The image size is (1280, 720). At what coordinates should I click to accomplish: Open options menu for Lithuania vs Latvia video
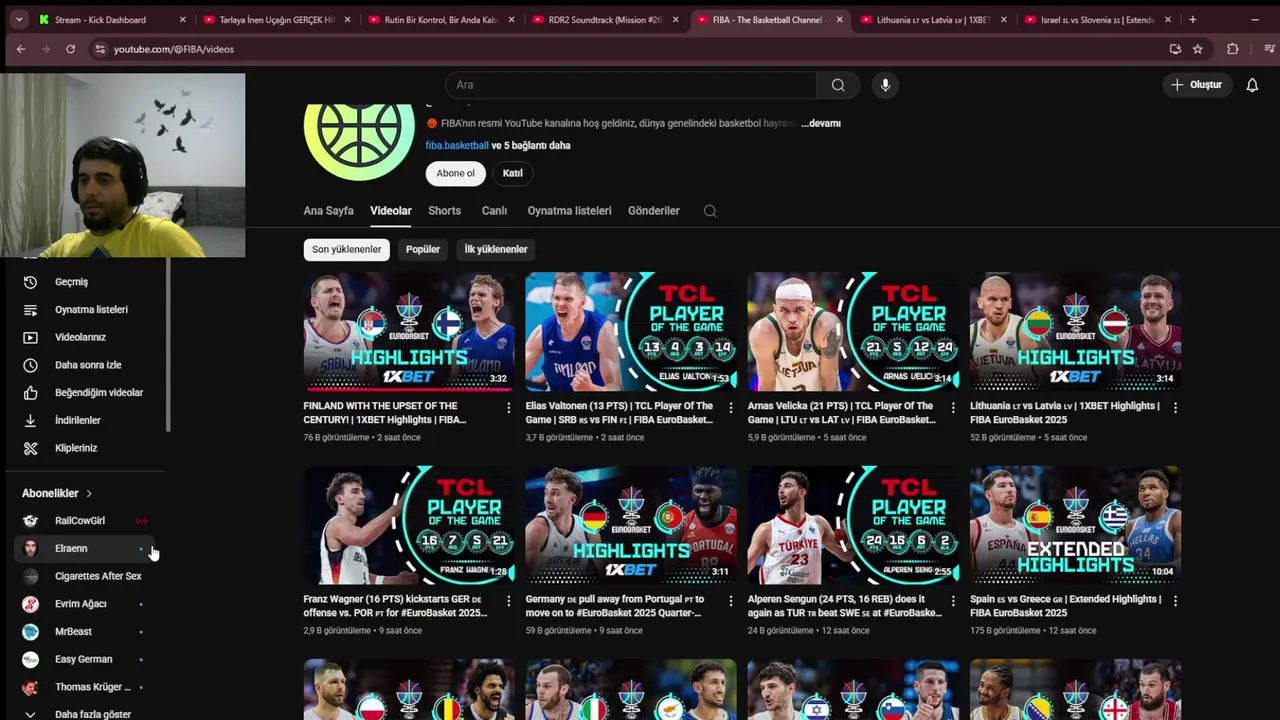click(x=1175, y=408)
